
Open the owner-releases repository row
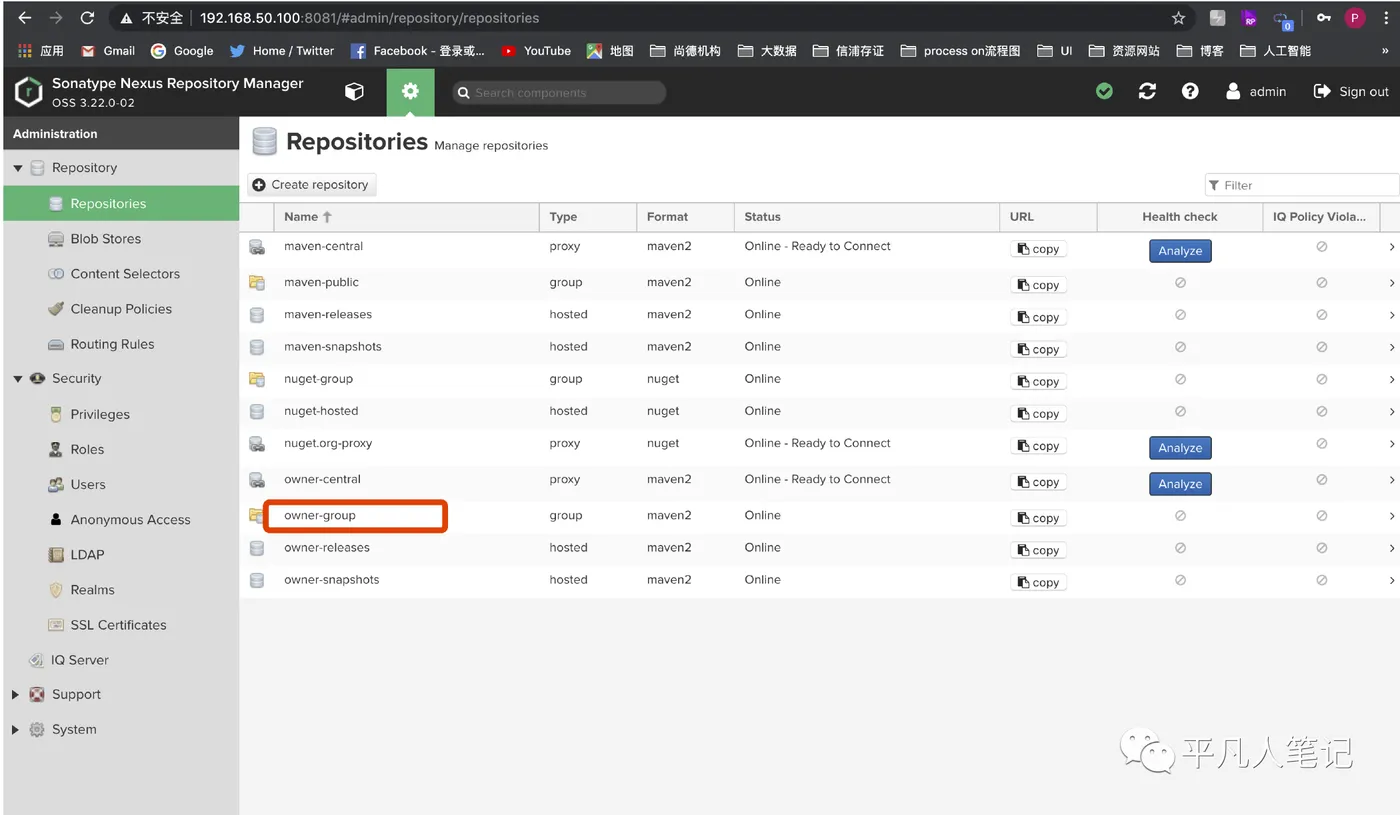(x=819, y=548)
